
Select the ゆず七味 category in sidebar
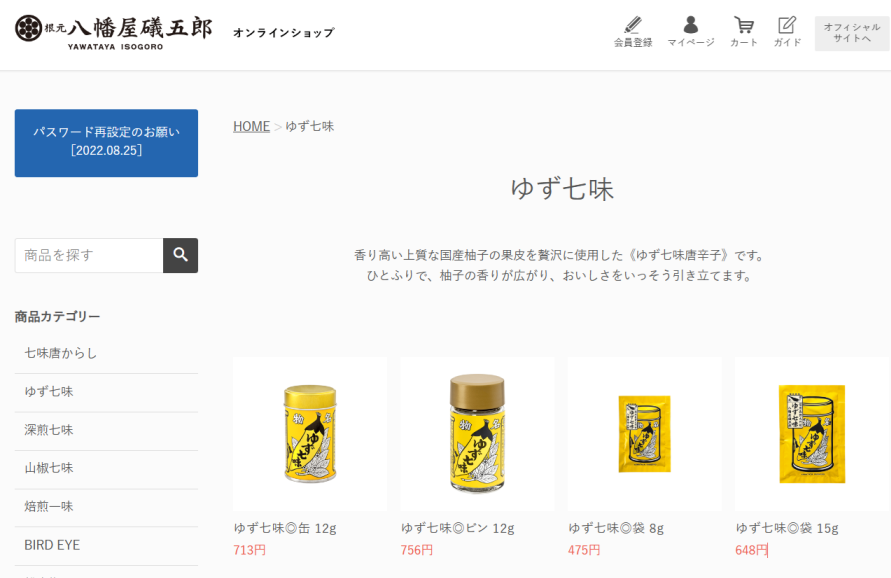106,392
